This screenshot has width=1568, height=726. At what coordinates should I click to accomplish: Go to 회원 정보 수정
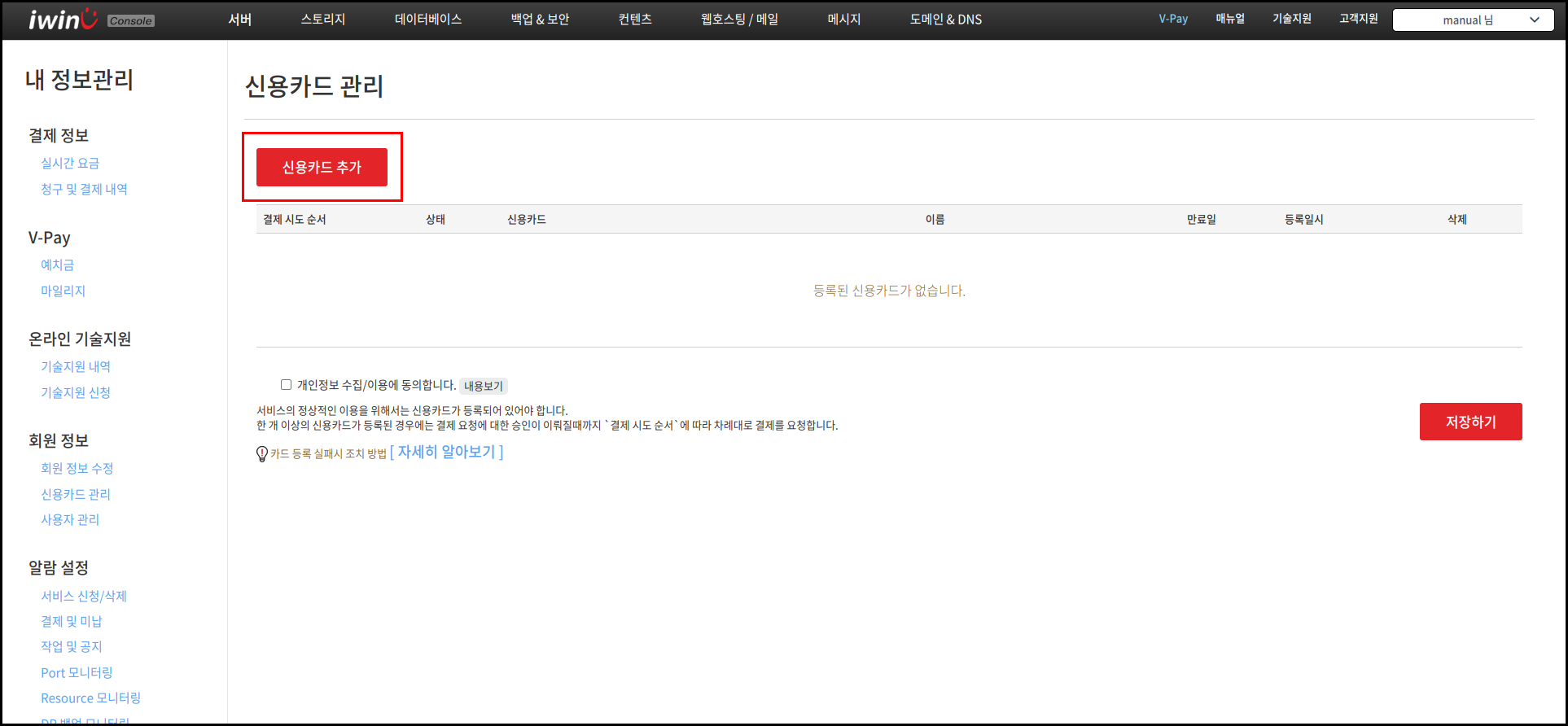[x=77, y=469]
